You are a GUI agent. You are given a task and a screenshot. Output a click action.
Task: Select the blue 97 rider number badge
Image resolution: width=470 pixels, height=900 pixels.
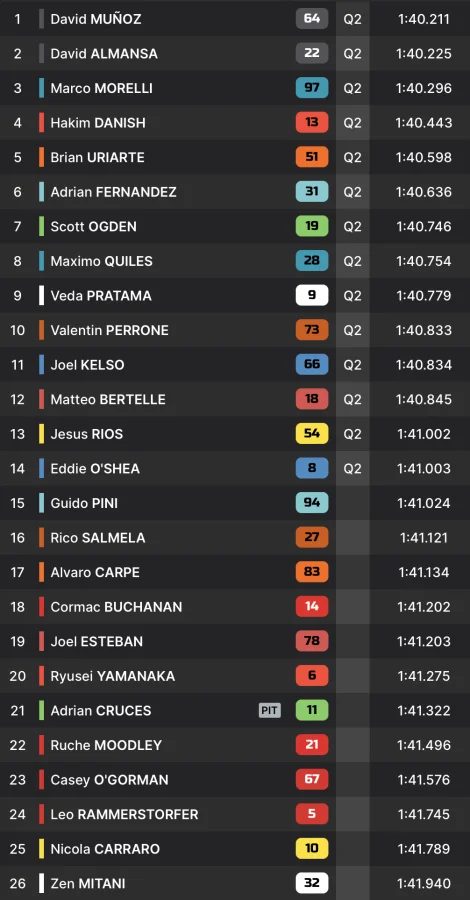pos(312,88)
